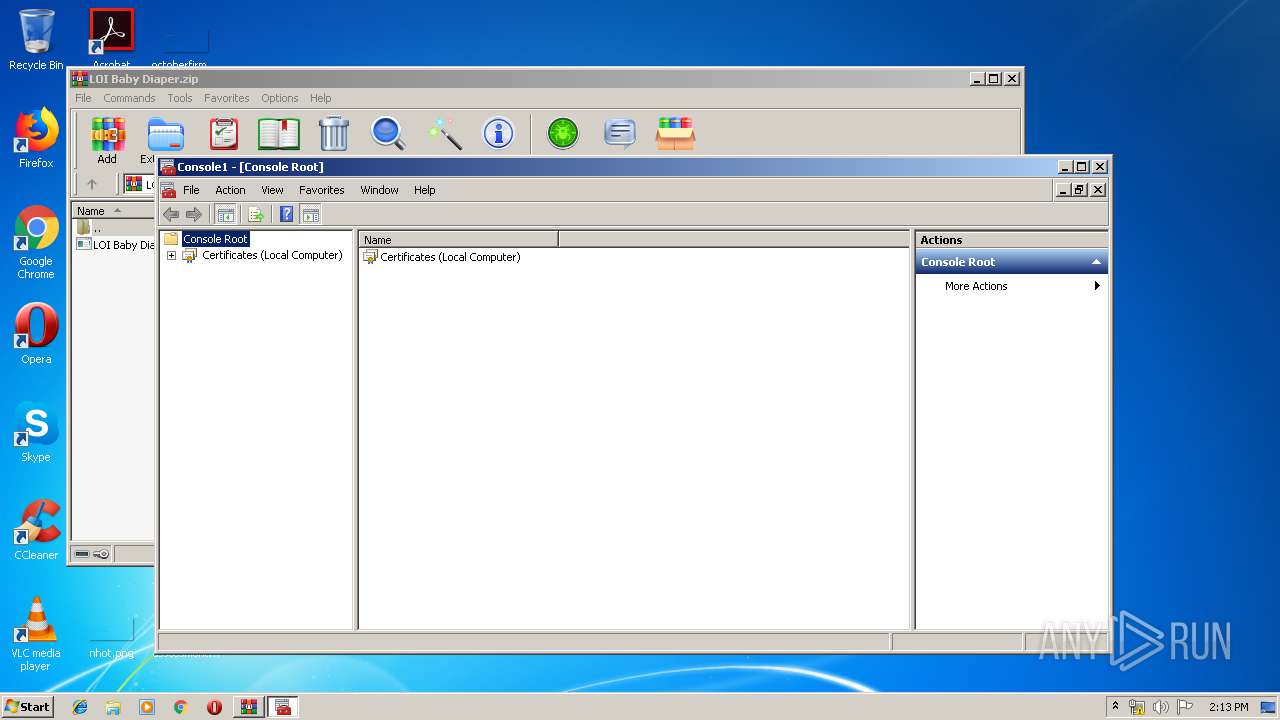This screenshot has height=720, width=1280.
Task: Open Console1 View menu
Action: pyautogui.click(x=272, y=190)
